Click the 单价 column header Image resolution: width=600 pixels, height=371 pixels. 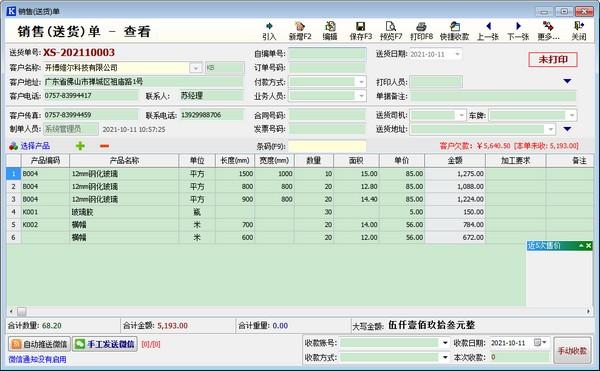coord(402,161)
